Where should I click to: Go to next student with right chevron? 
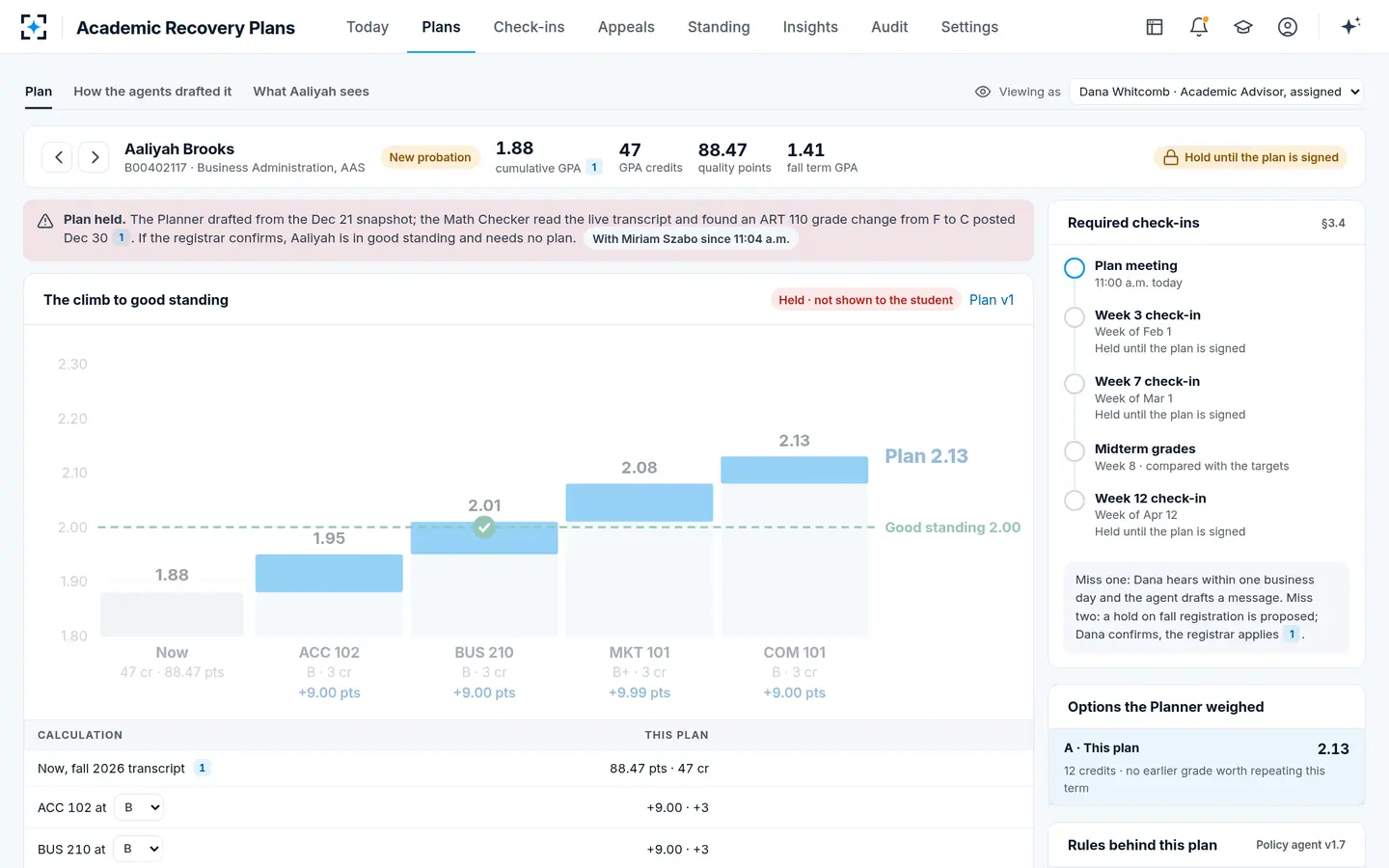95,157
